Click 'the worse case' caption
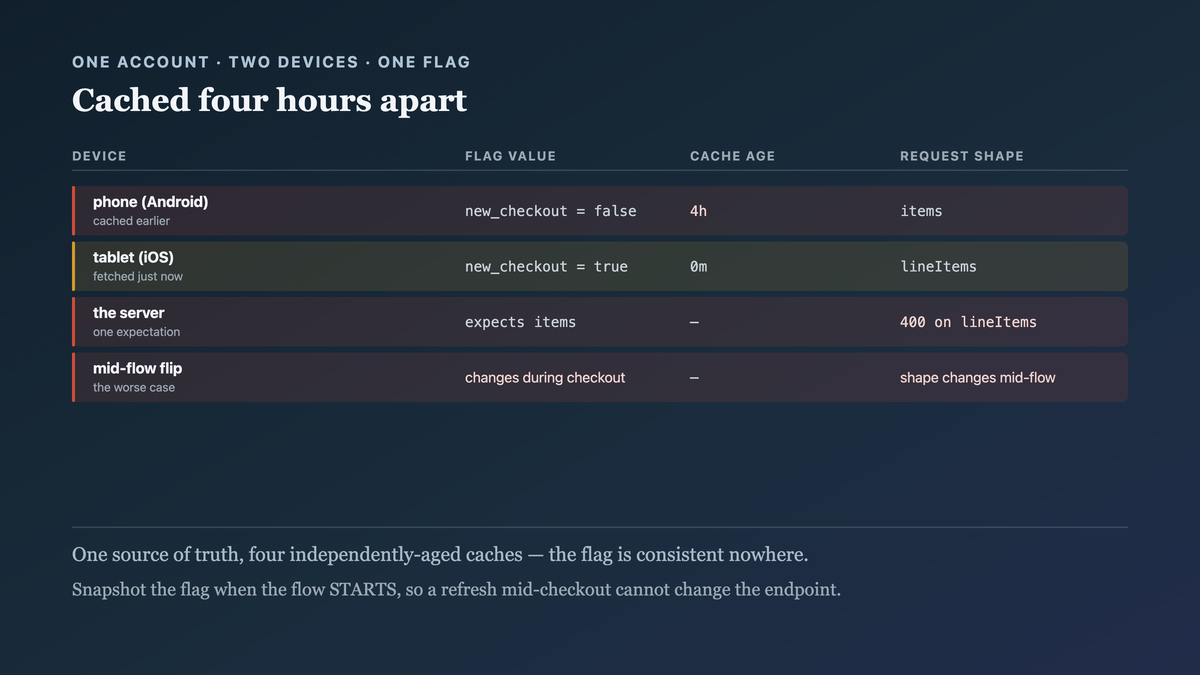This screenshot has height=675, width=1200. [134, 388]
